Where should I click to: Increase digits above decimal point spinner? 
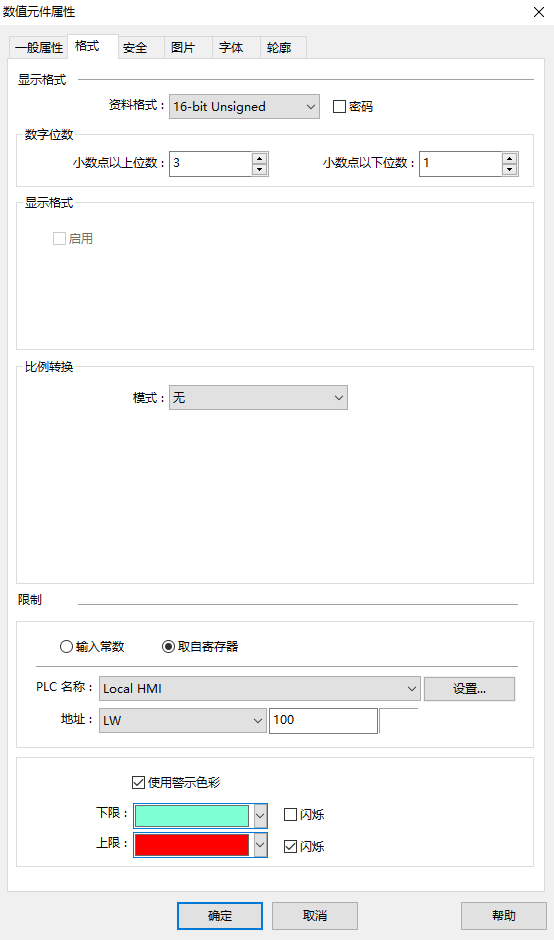[259, 158]
